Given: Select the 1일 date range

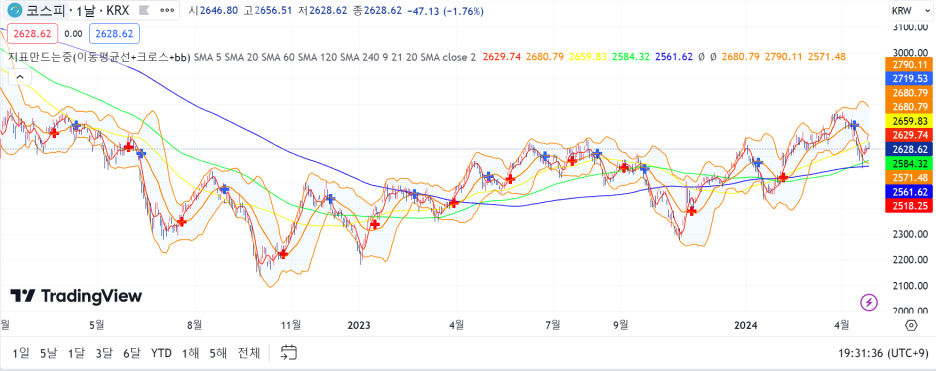Looking at the screenshot, I should [x=20, y=353].
